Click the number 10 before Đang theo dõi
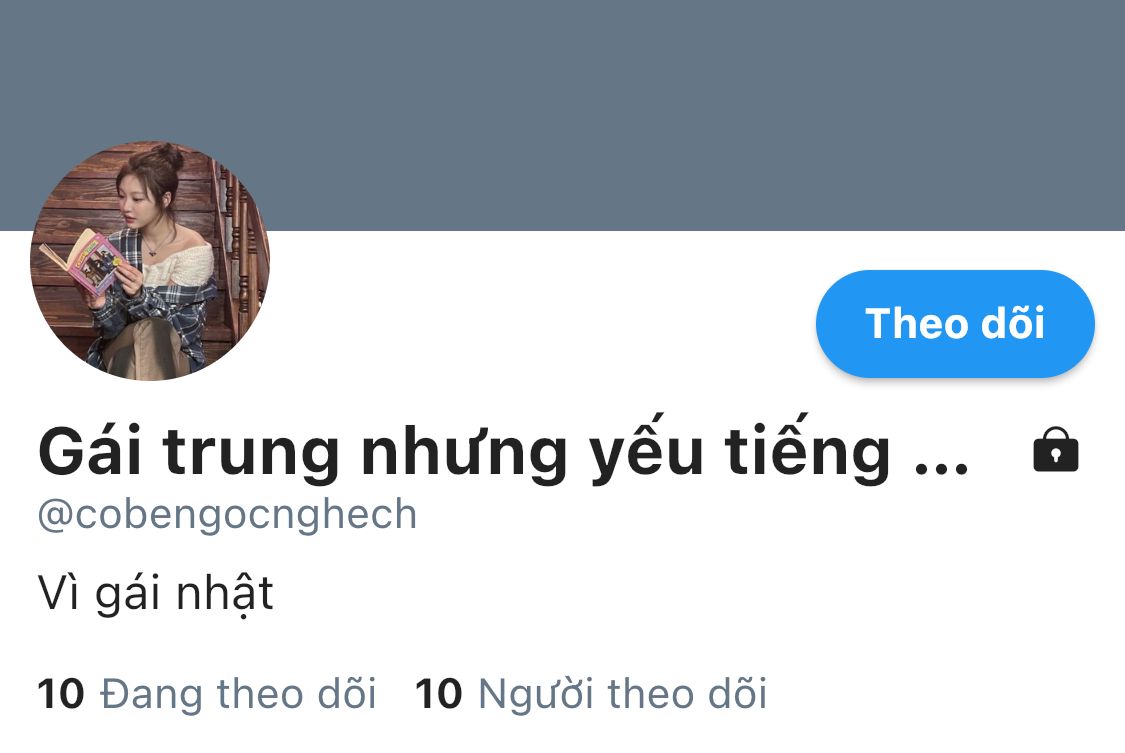Viewport: 1125px width, 753px height. click(61, 694)
